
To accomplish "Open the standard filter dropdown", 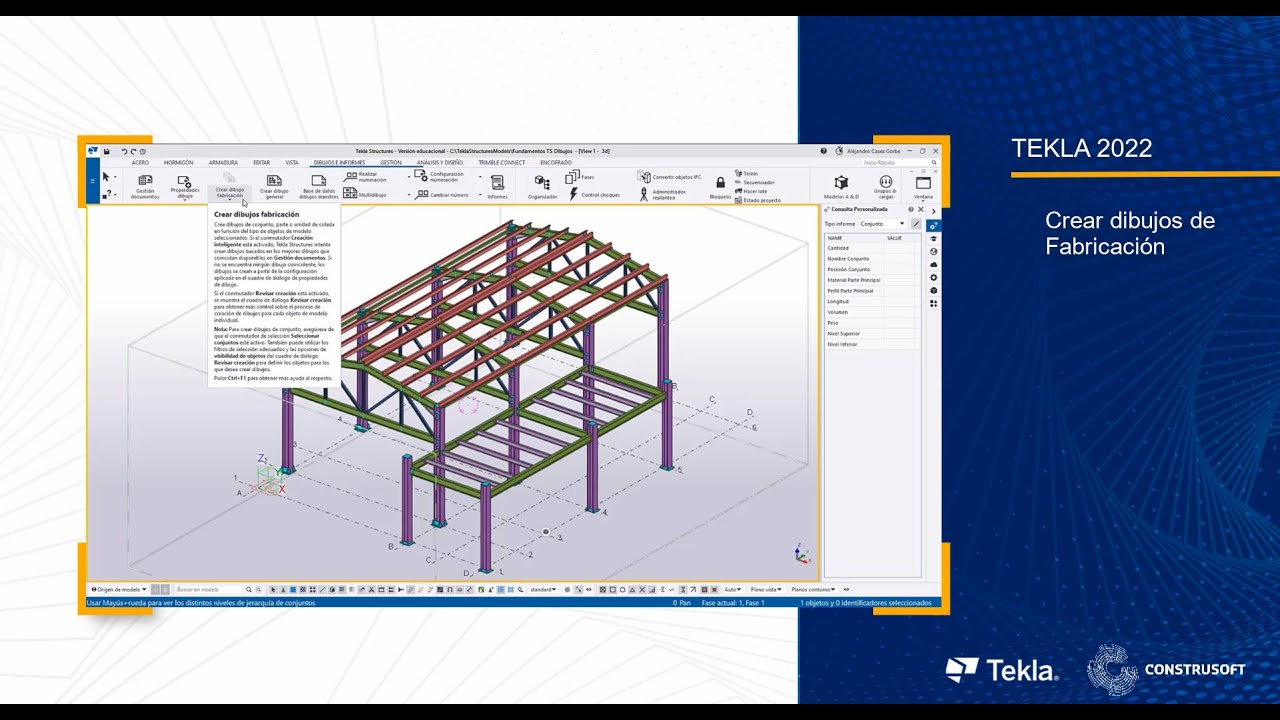I will pos(544,590).
